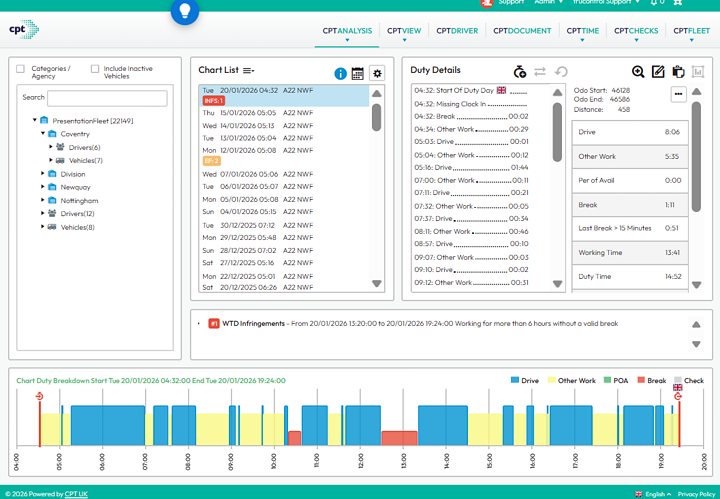Open the CPTVIEW tab
The width and height of the screenshot is (720, 499).
coord(404,31)
